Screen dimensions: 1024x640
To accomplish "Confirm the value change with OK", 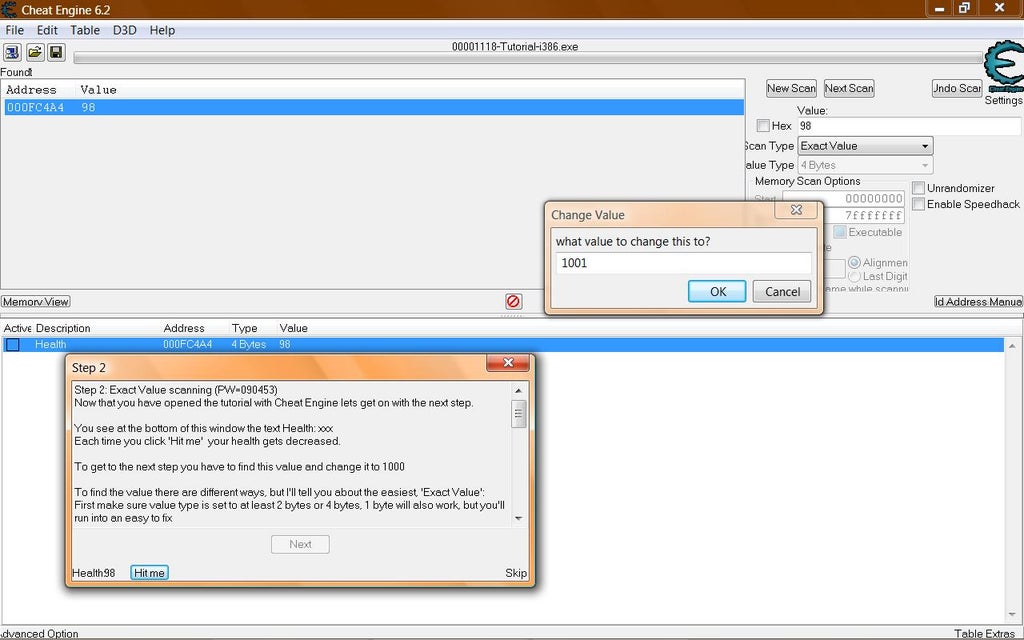I will click(x=717, y=291).
